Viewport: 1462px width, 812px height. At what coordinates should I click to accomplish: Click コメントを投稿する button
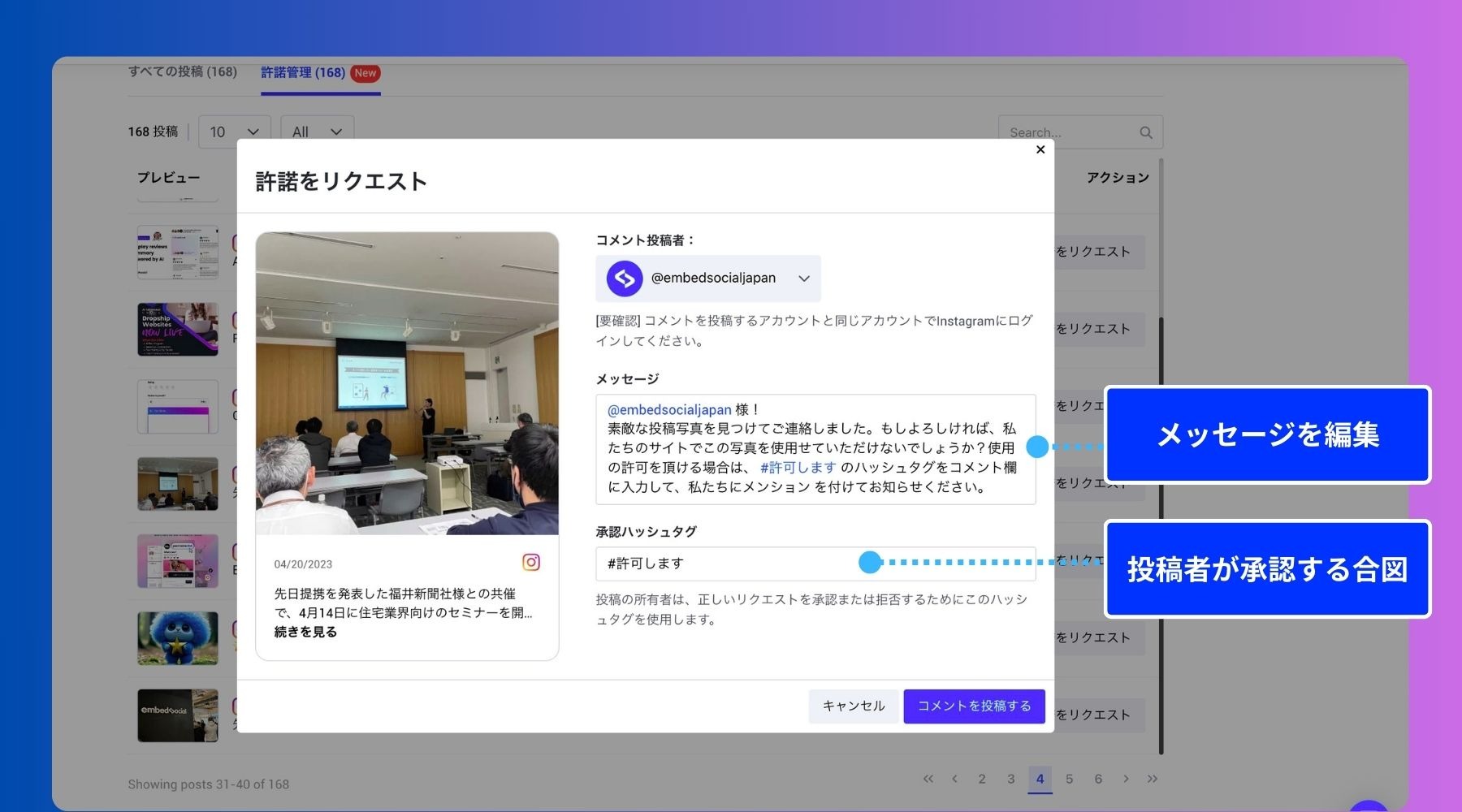pyautogui.click(x=975, y=706)
